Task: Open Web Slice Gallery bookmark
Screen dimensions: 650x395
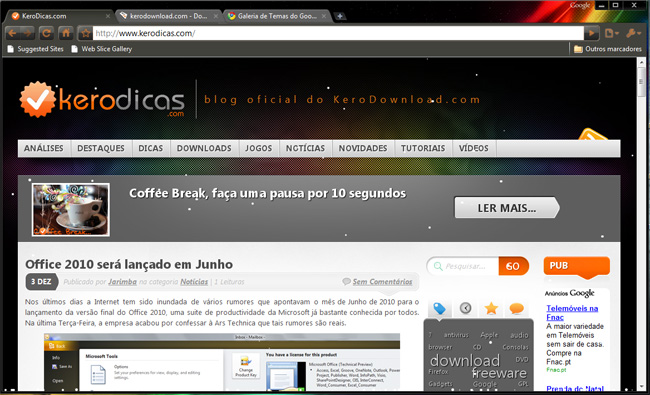Action: click(102, 49)
